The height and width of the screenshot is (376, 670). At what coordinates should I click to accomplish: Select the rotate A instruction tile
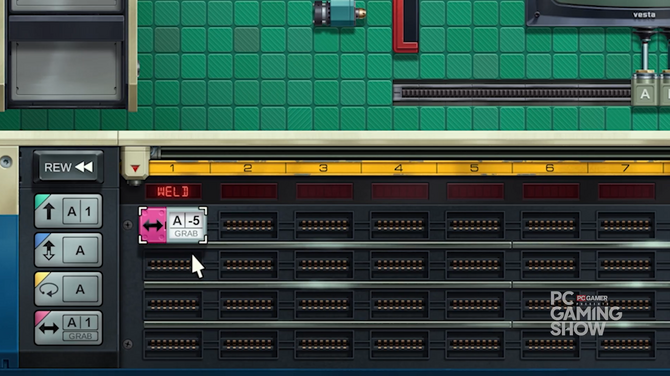click(x=68, y=289)
